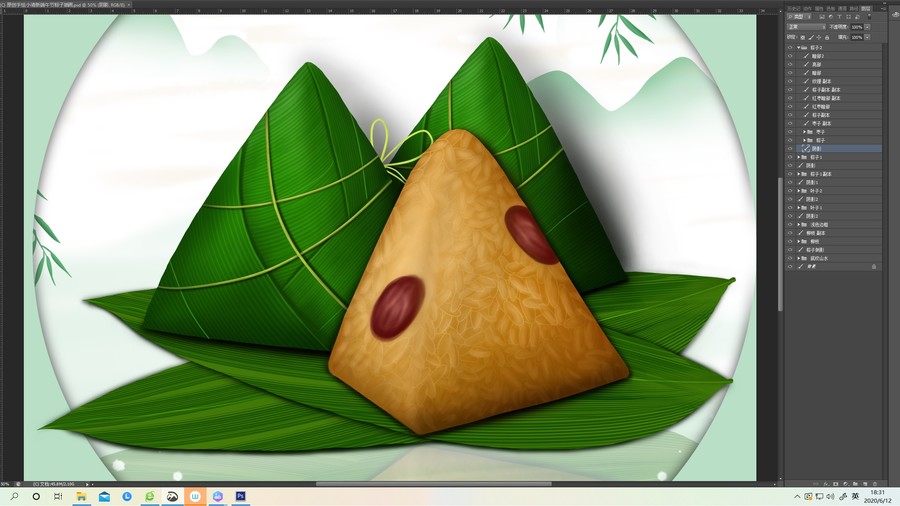This screenshot has height=506, width=900.
Task: Switch to the 路径 panel tab
Action: coord(854,9)
